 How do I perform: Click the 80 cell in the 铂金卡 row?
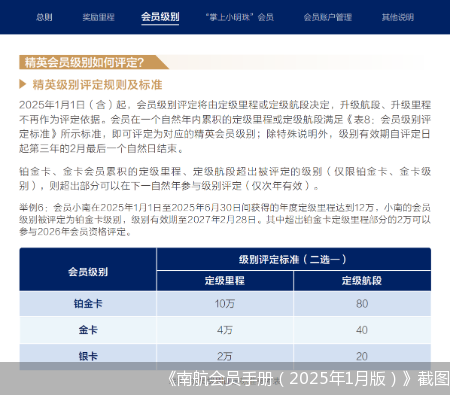362,304
